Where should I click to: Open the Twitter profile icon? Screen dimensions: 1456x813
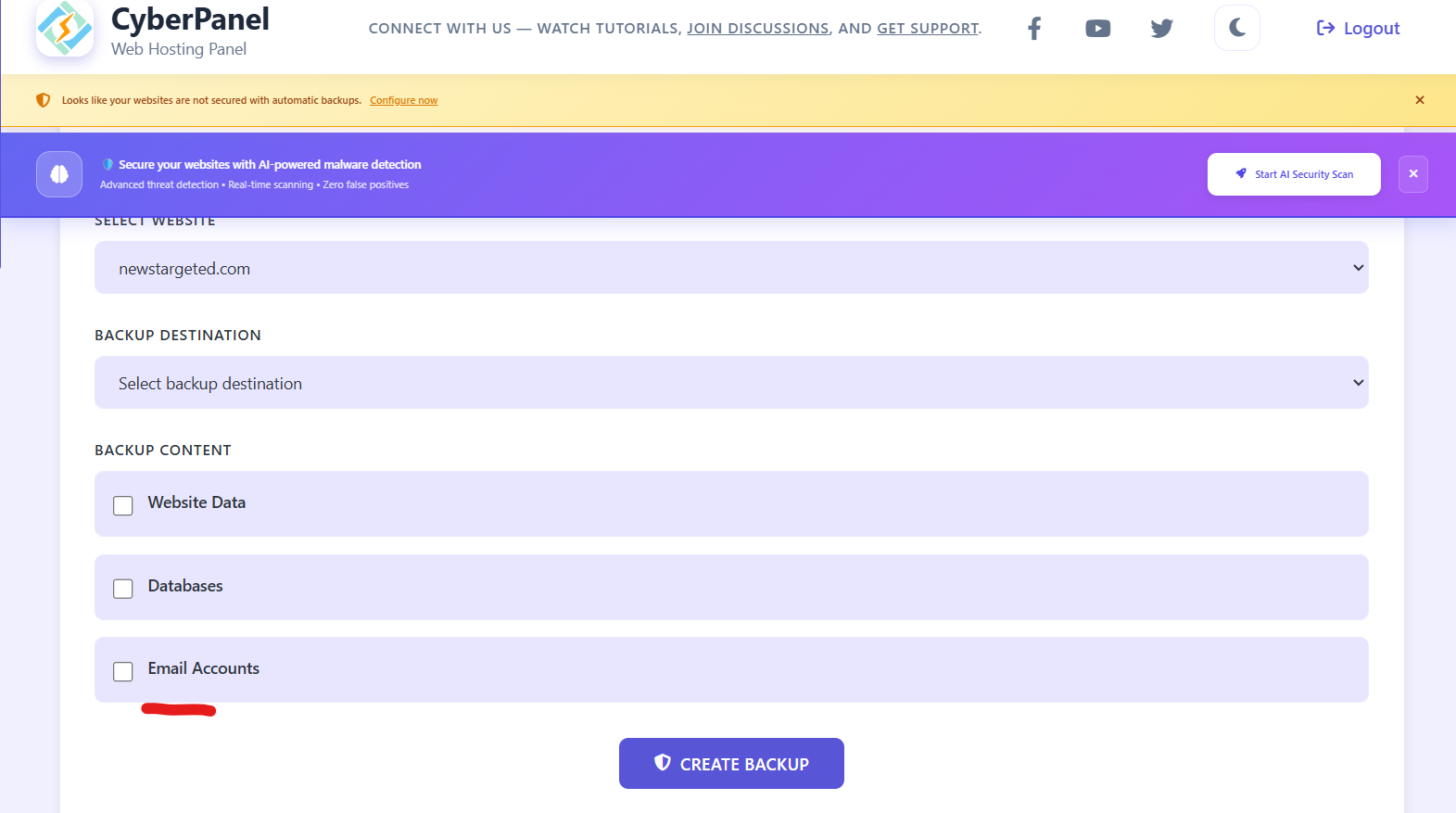pos(1161,29)
